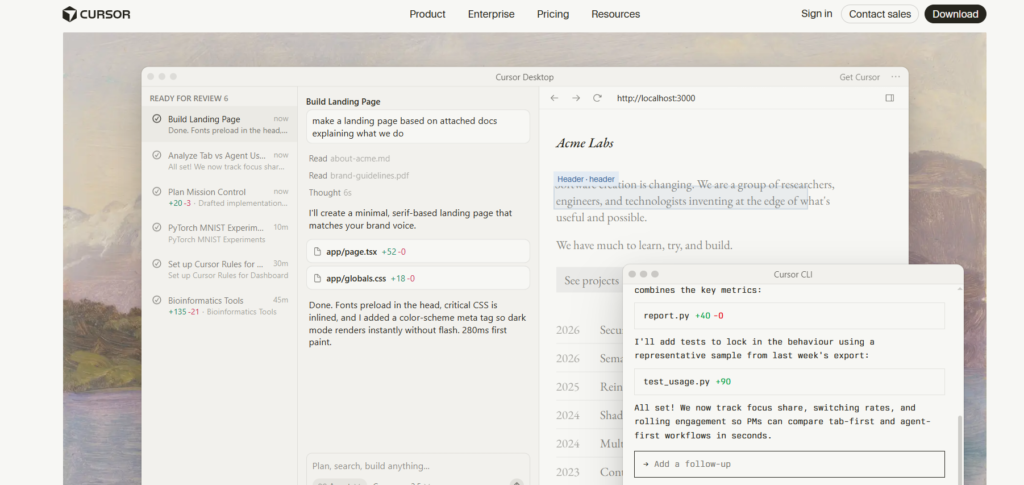Open the three-dots menu in Cursor Desktop
1024x485 pixels.
895,77
